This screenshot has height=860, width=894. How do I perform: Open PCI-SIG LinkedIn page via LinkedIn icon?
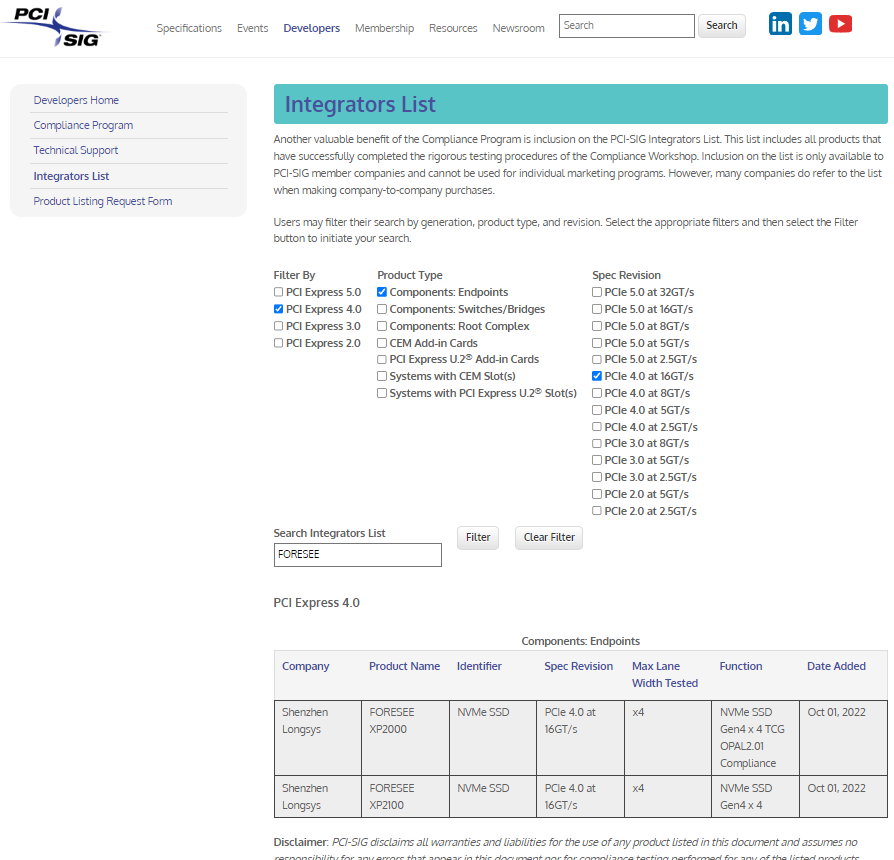[780, 23]
